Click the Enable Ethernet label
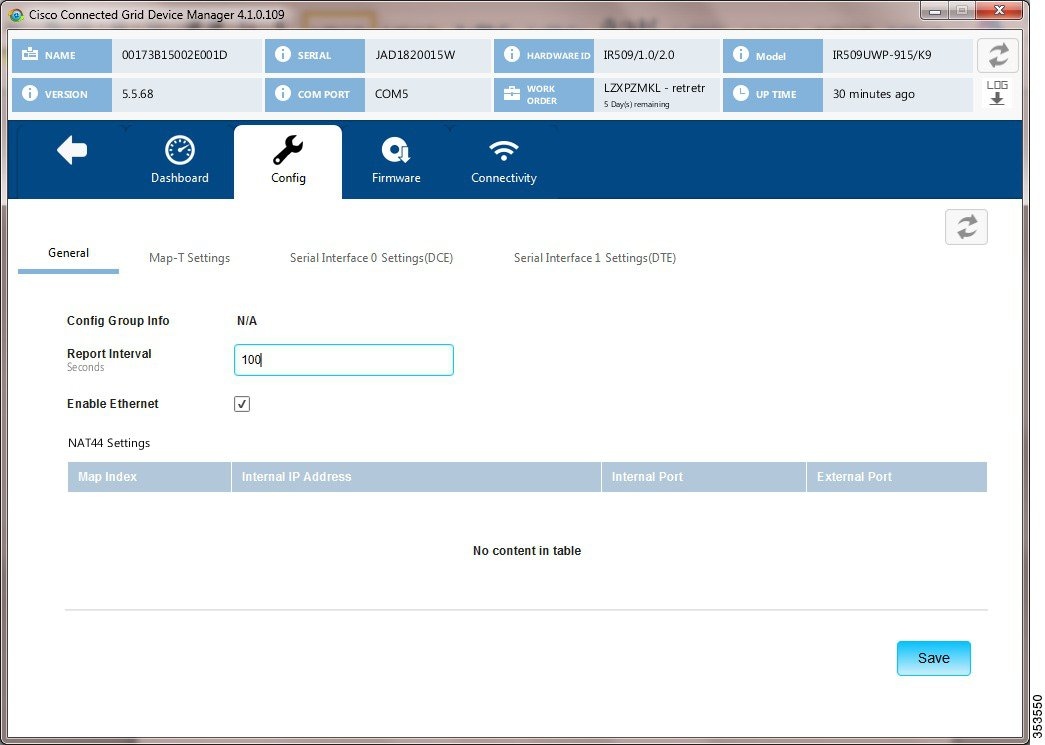Viewport: 1045px width, 745px height. click(x=113, y=404)
